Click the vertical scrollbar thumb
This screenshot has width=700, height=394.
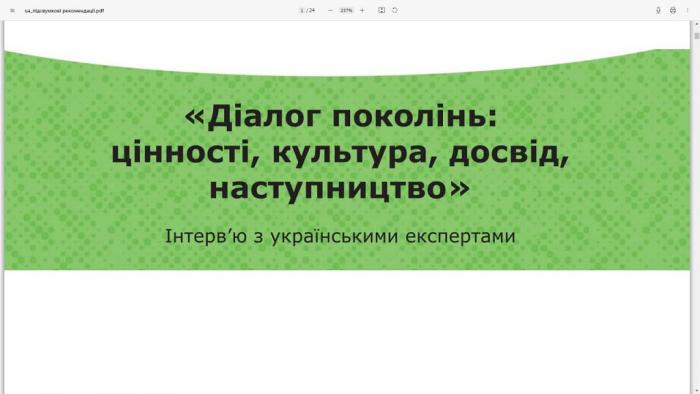(696, 36)
